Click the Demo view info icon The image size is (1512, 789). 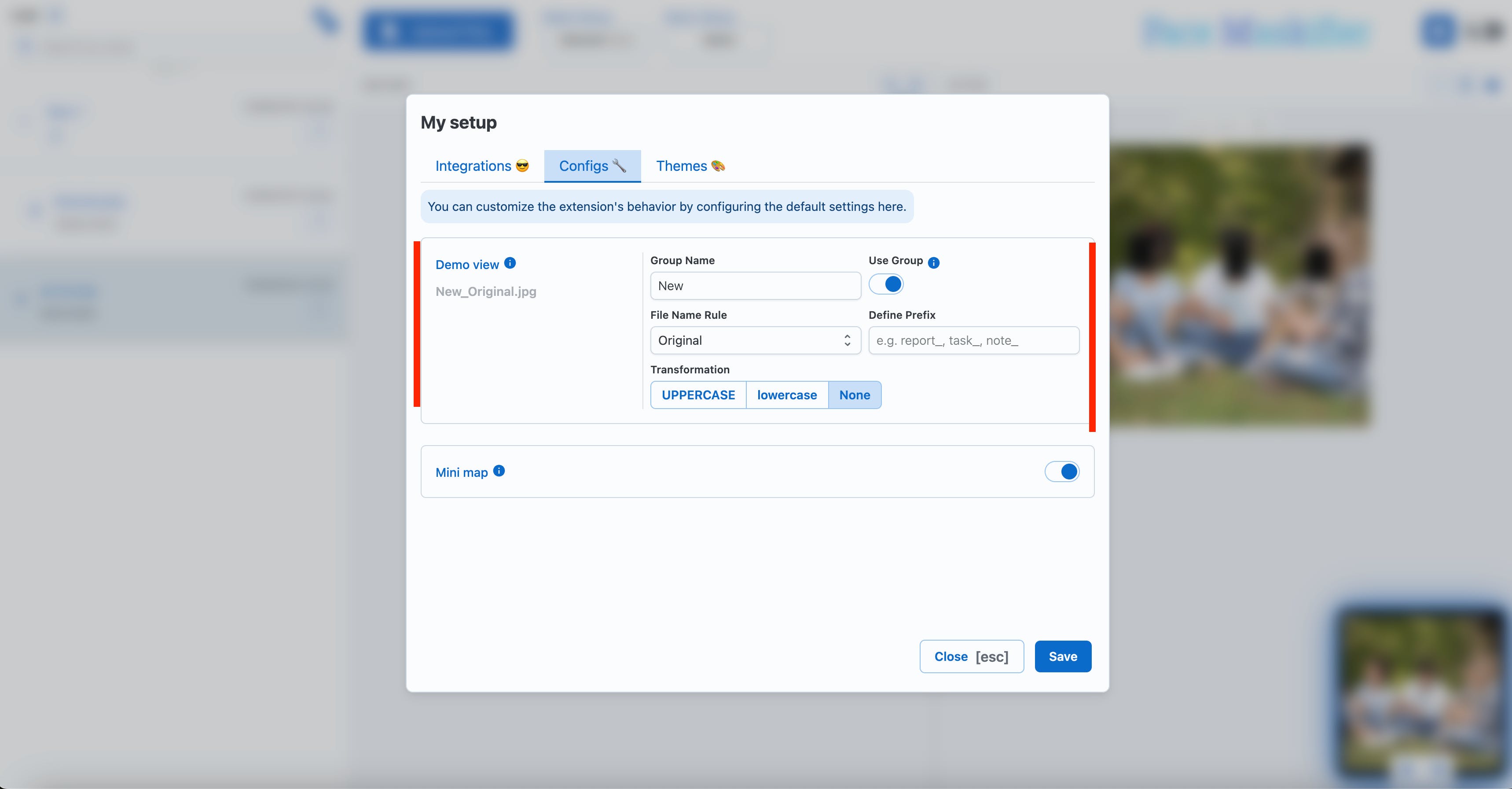[510, 263]
